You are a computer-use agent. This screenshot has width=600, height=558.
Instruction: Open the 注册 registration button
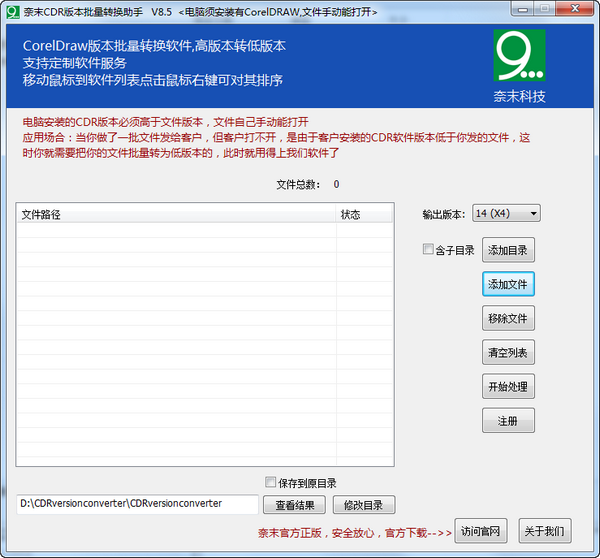pos(508,421)
